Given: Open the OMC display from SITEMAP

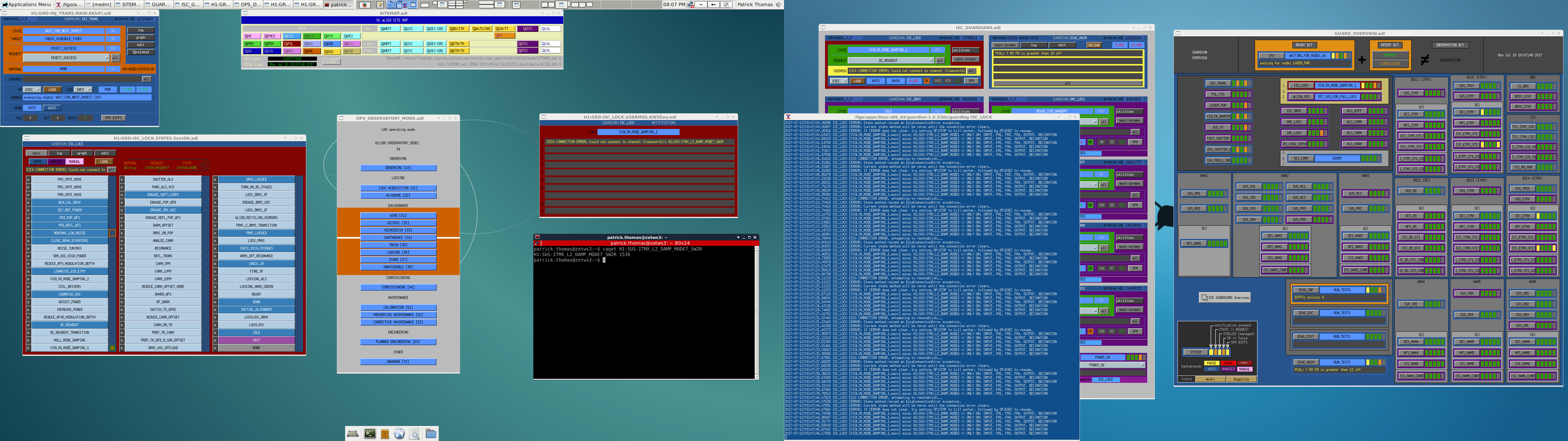Looking at the screenshot, I should 311,51.
